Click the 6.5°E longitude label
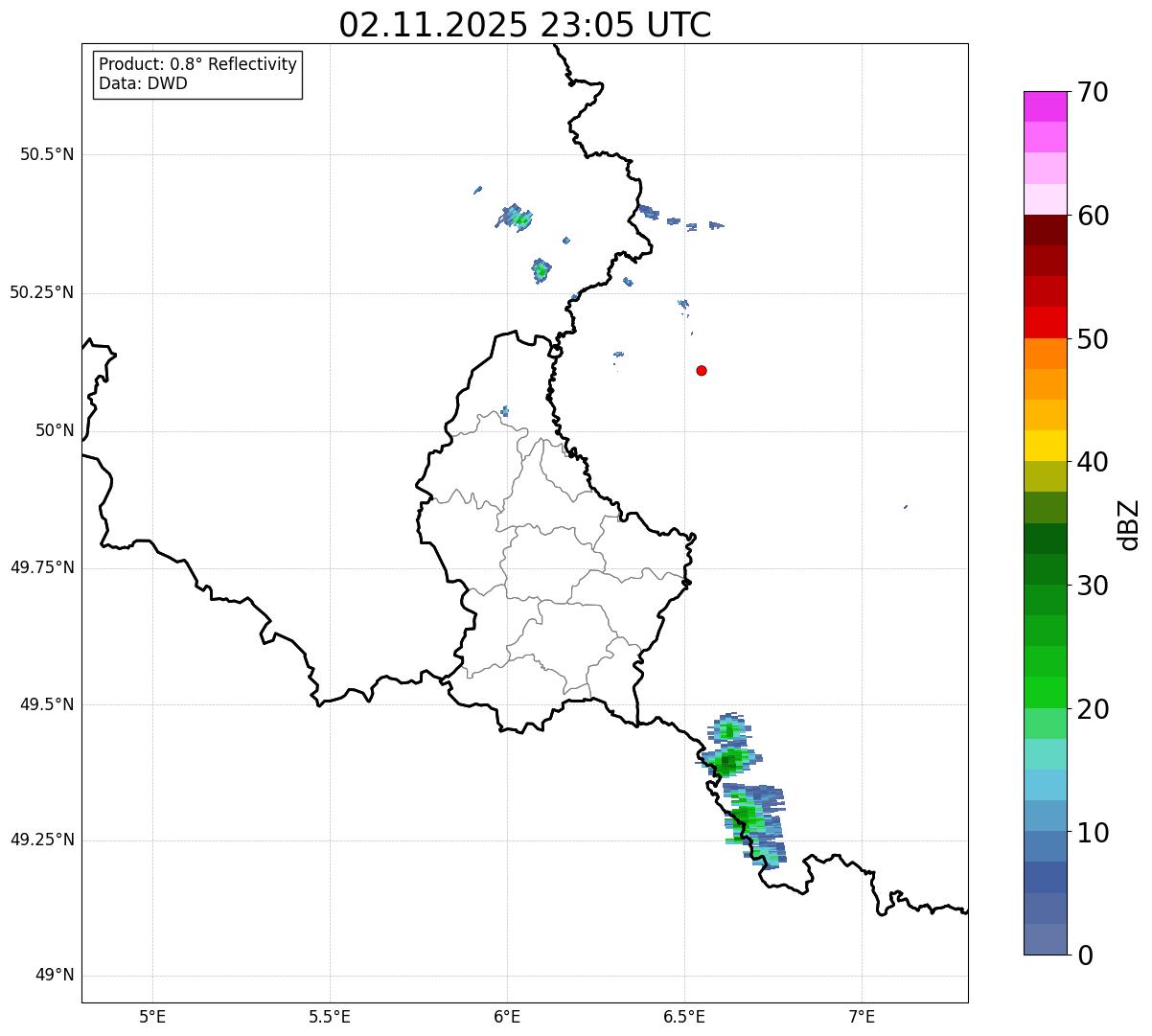This screenshot has height=1036, width=1152. 684,1017
